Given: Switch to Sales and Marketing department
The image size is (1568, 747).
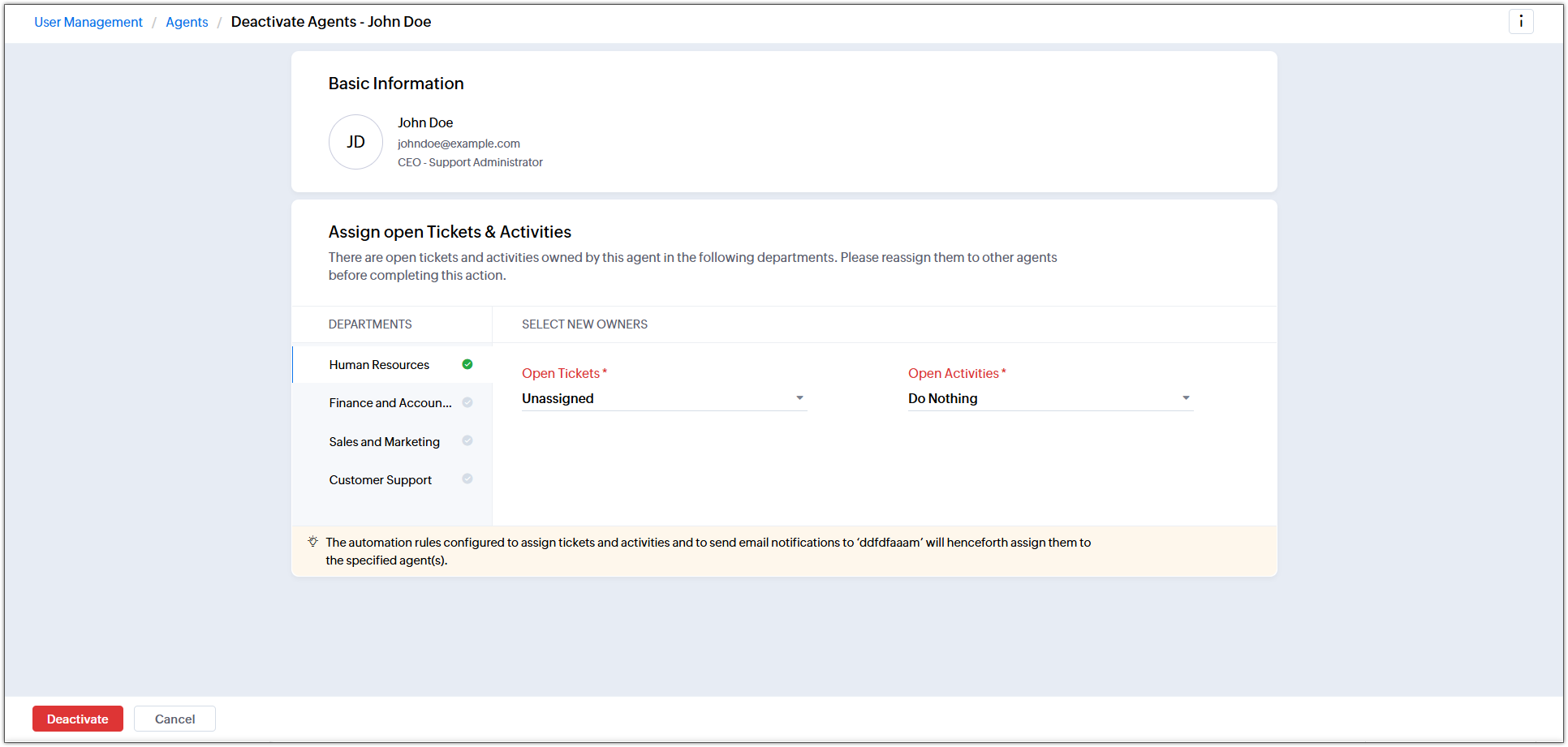Looking at the screenshot, I should tap(392, 441).
